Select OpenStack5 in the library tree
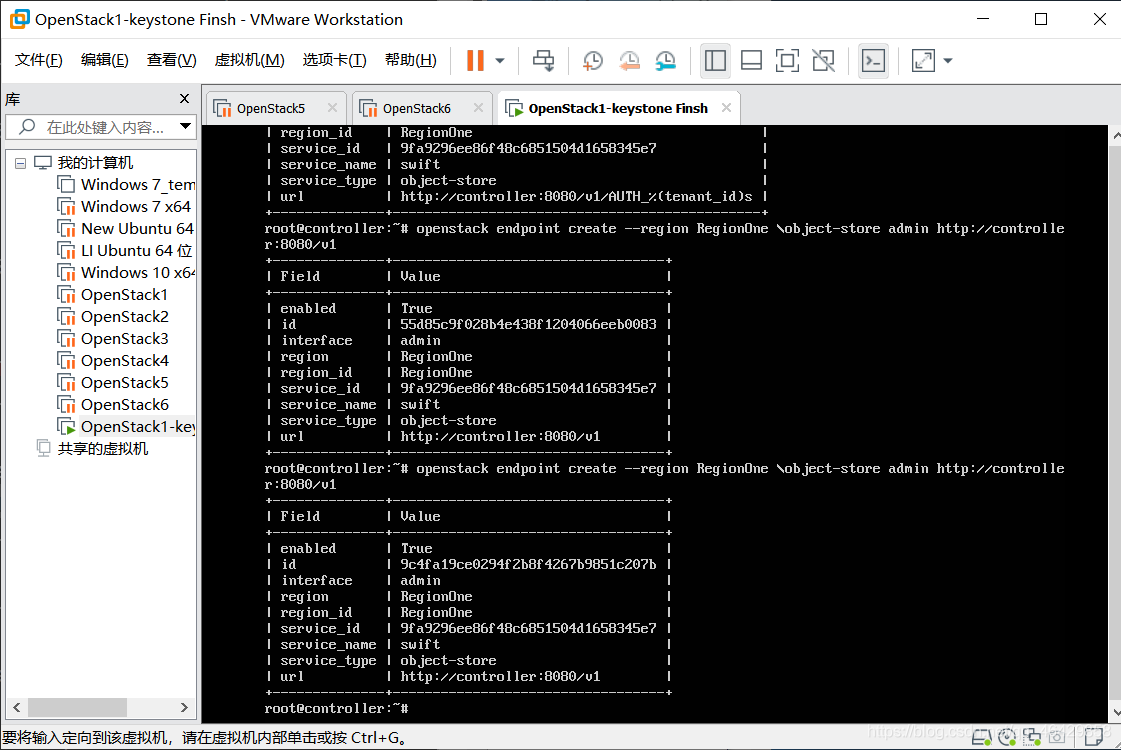The width and height of the screenshot is (1121, 750). [x=124, y=383]
